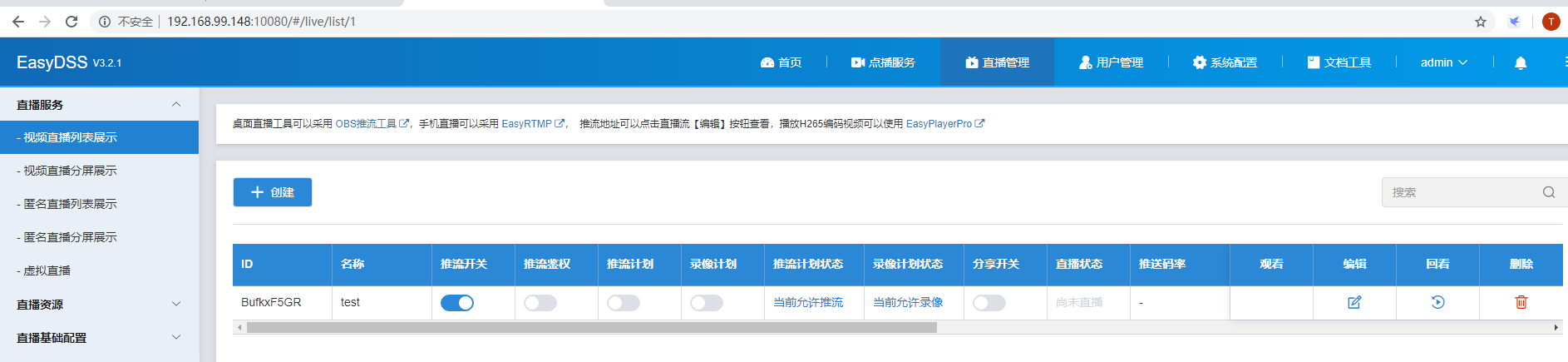Open the OBS推流工具 link
The width and height of the screenshot is (1568, 362).
pyautogui.click(x=371, y=124)
